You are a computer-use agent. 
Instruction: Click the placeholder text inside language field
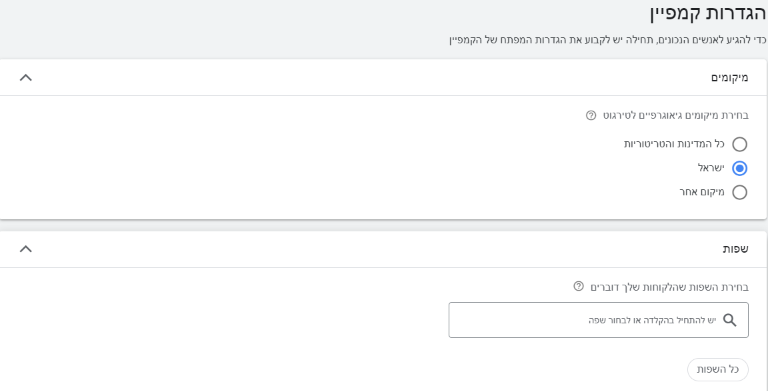pyautogui.click(x=652, y=320)
